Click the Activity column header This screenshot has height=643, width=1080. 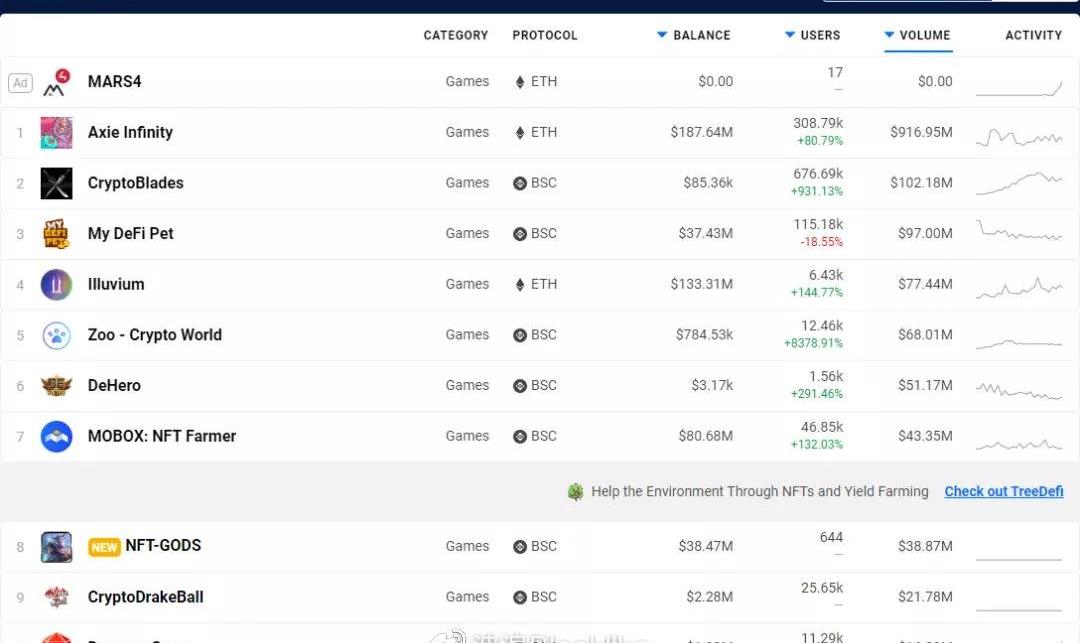point(1033,35)
